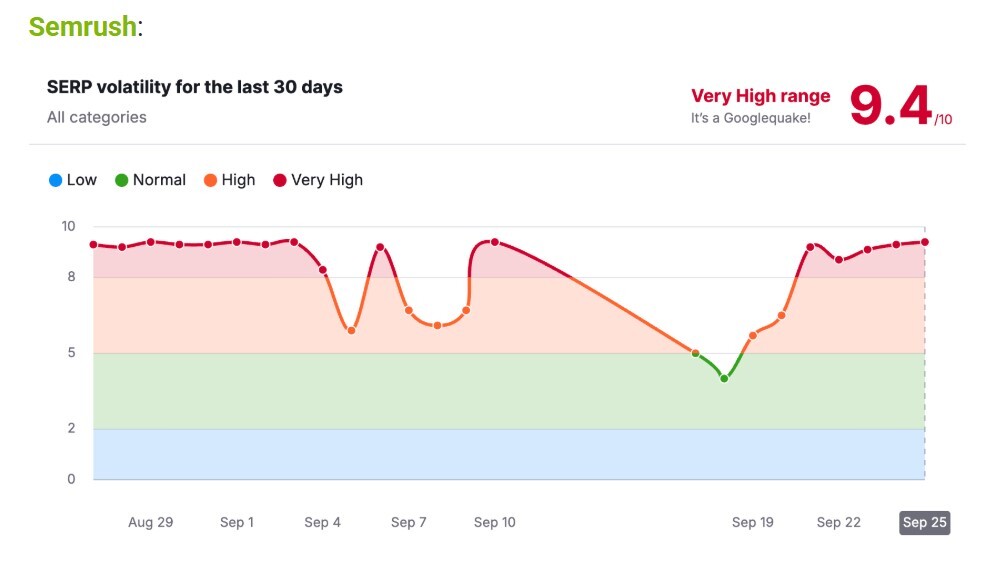
Task: Click the first red data point on chart
Action: pos(93,244)
